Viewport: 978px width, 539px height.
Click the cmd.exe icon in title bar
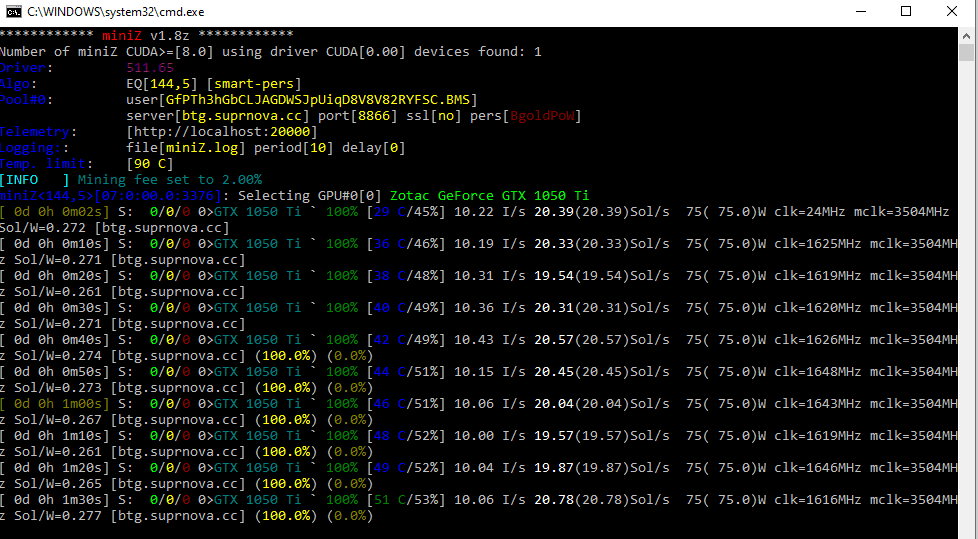click(13, 12)
